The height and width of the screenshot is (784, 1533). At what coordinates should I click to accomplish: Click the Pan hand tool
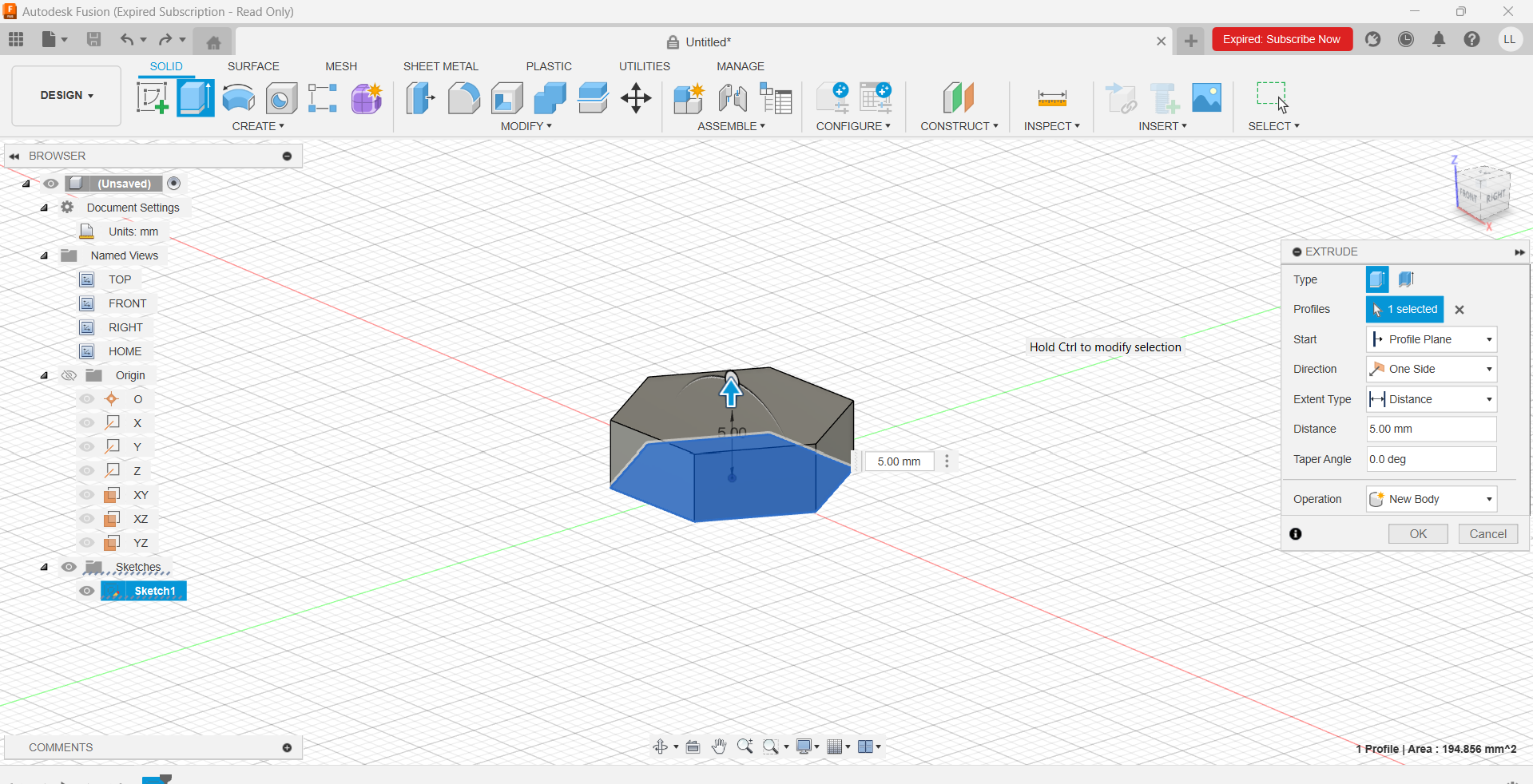[719, 746]
